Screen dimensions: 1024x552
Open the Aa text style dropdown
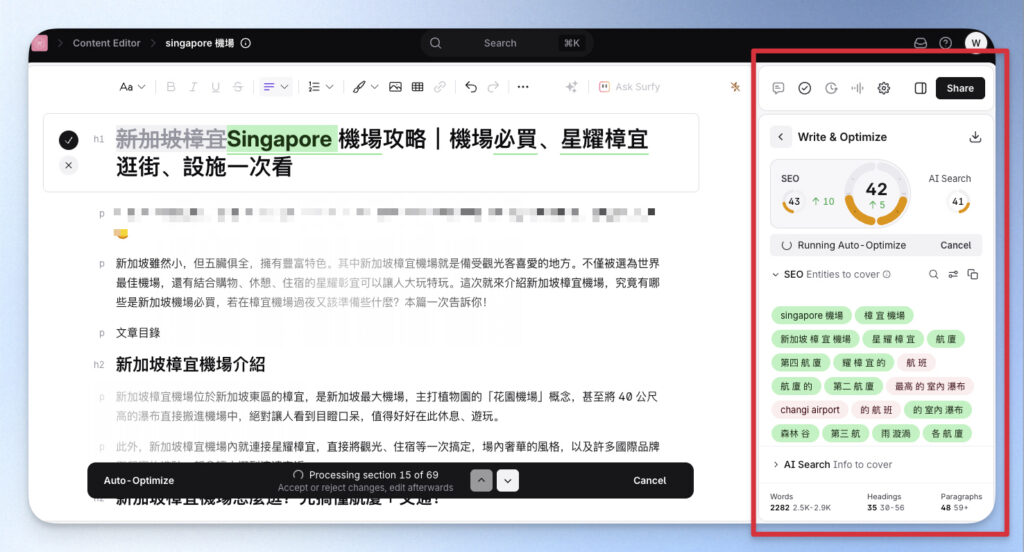(132, 87)
